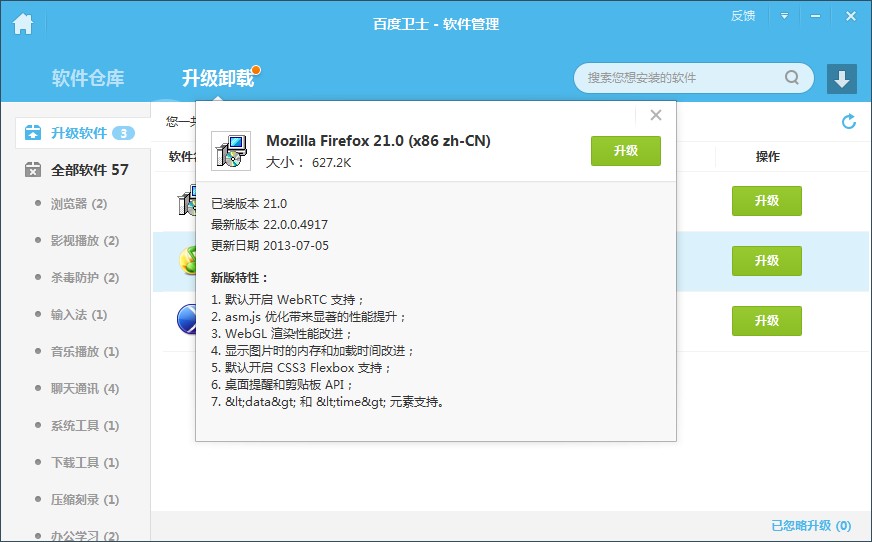Screen dimensions: 872x542
Task: Click the 更新日期 2013-07-05 text
Action: click(x=270, y=246)
